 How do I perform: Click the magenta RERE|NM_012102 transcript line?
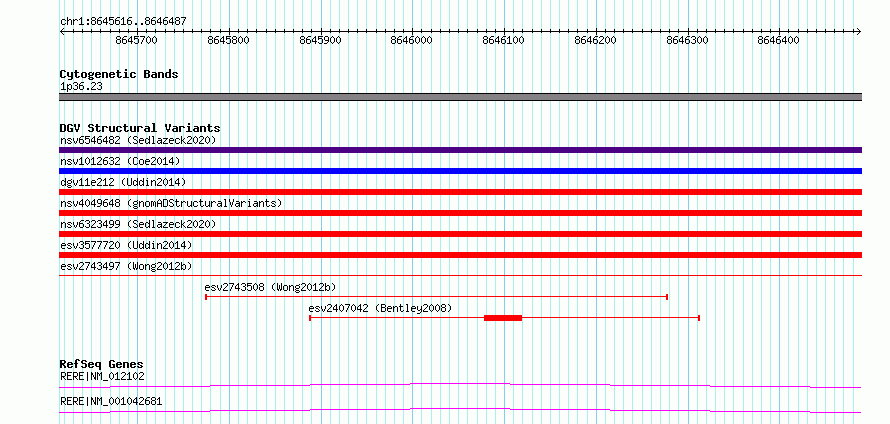point(460,385)
